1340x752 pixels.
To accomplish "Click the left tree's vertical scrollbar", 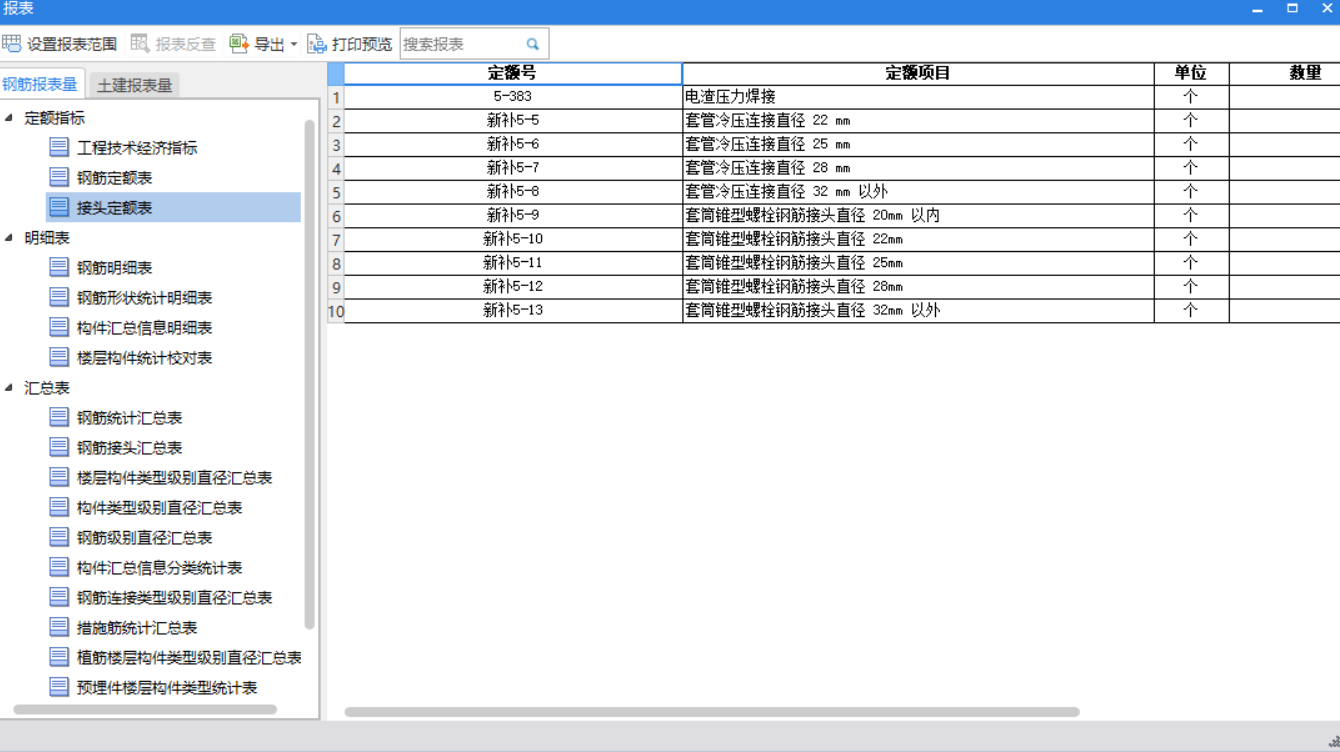I will click(310, 375).
